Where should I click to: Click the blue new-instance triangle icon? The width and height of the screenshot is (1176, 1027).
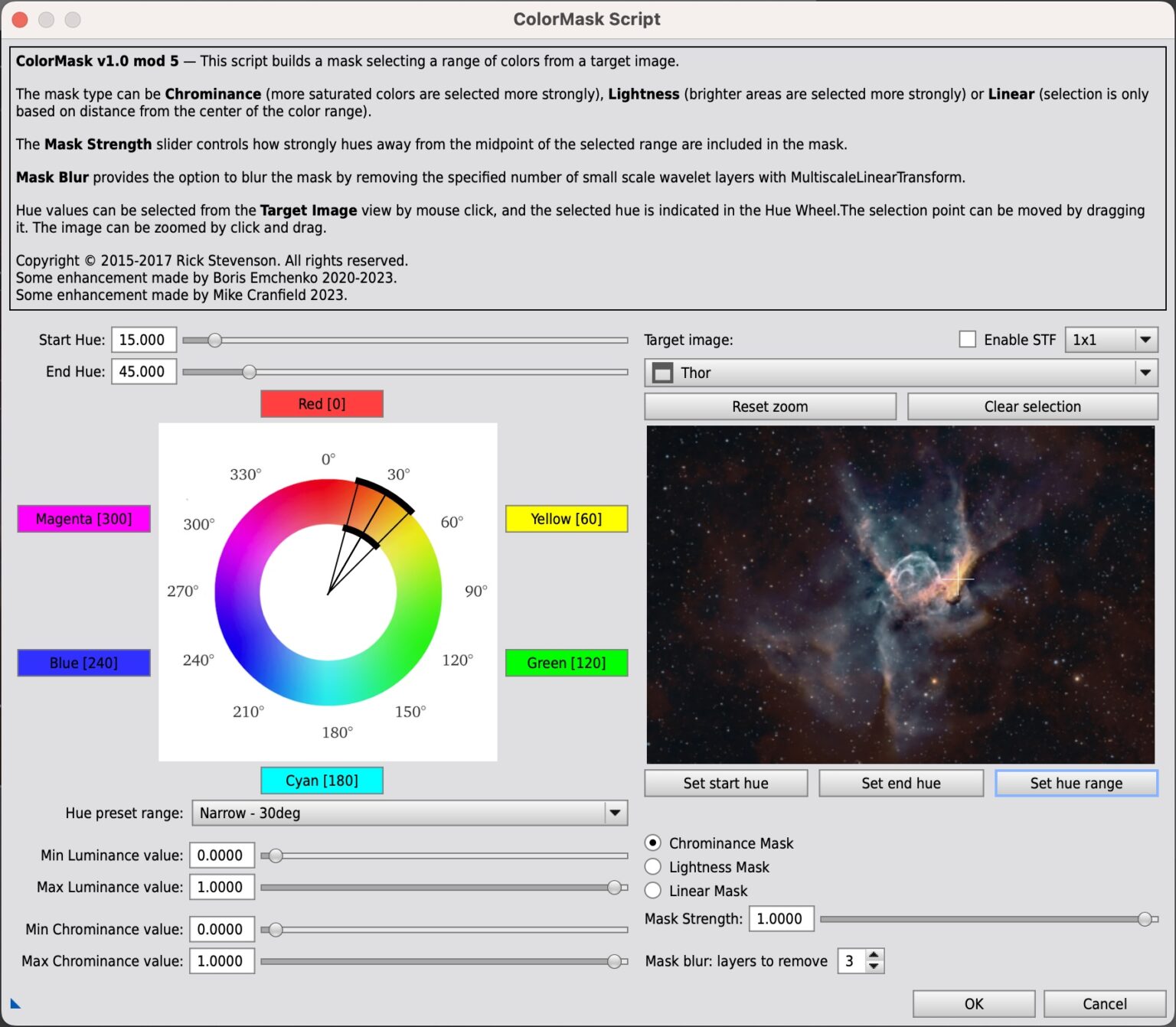coord(17,1002)
